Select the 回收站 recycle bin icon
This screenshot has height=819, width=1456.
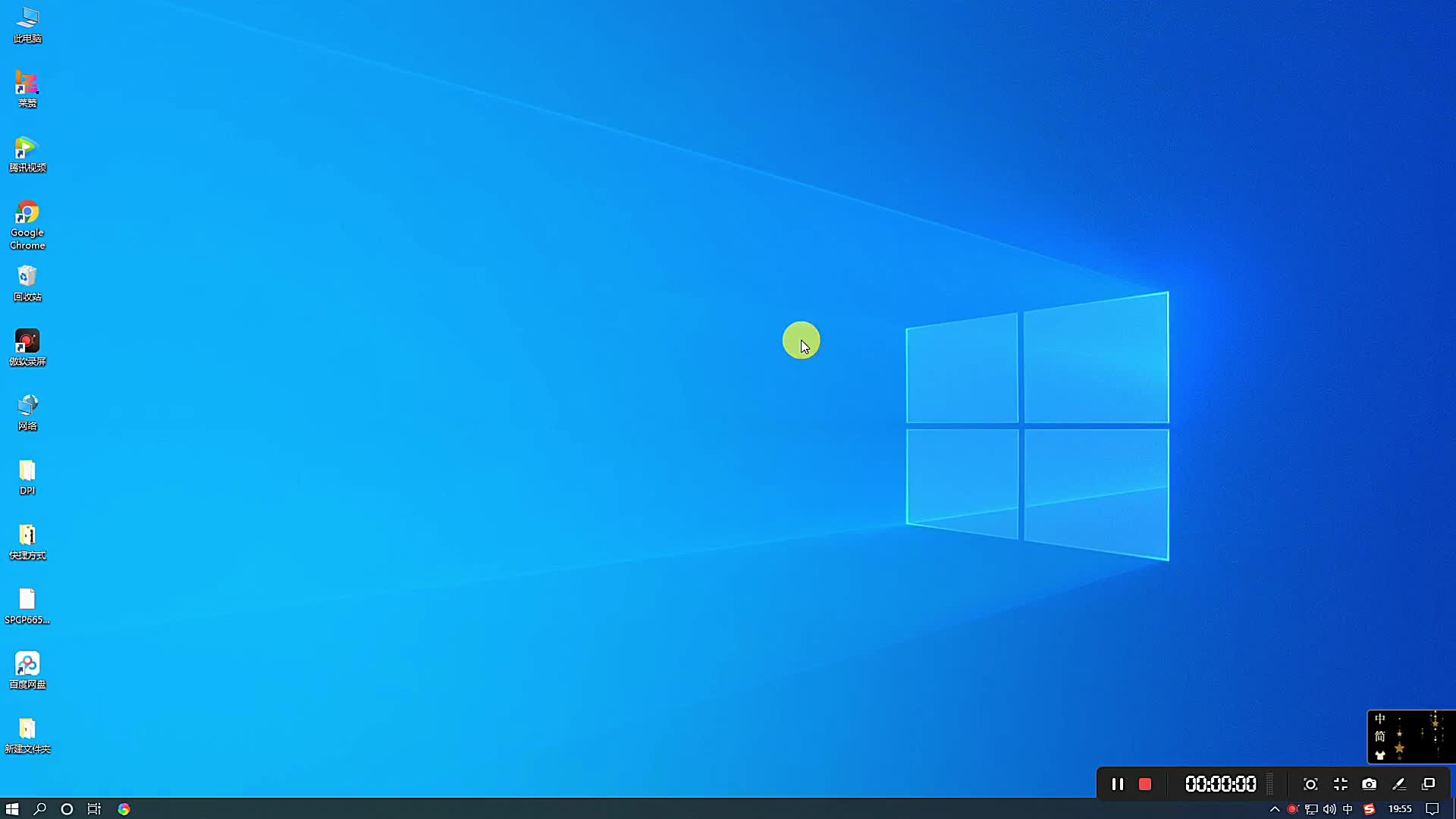point(27,284)
